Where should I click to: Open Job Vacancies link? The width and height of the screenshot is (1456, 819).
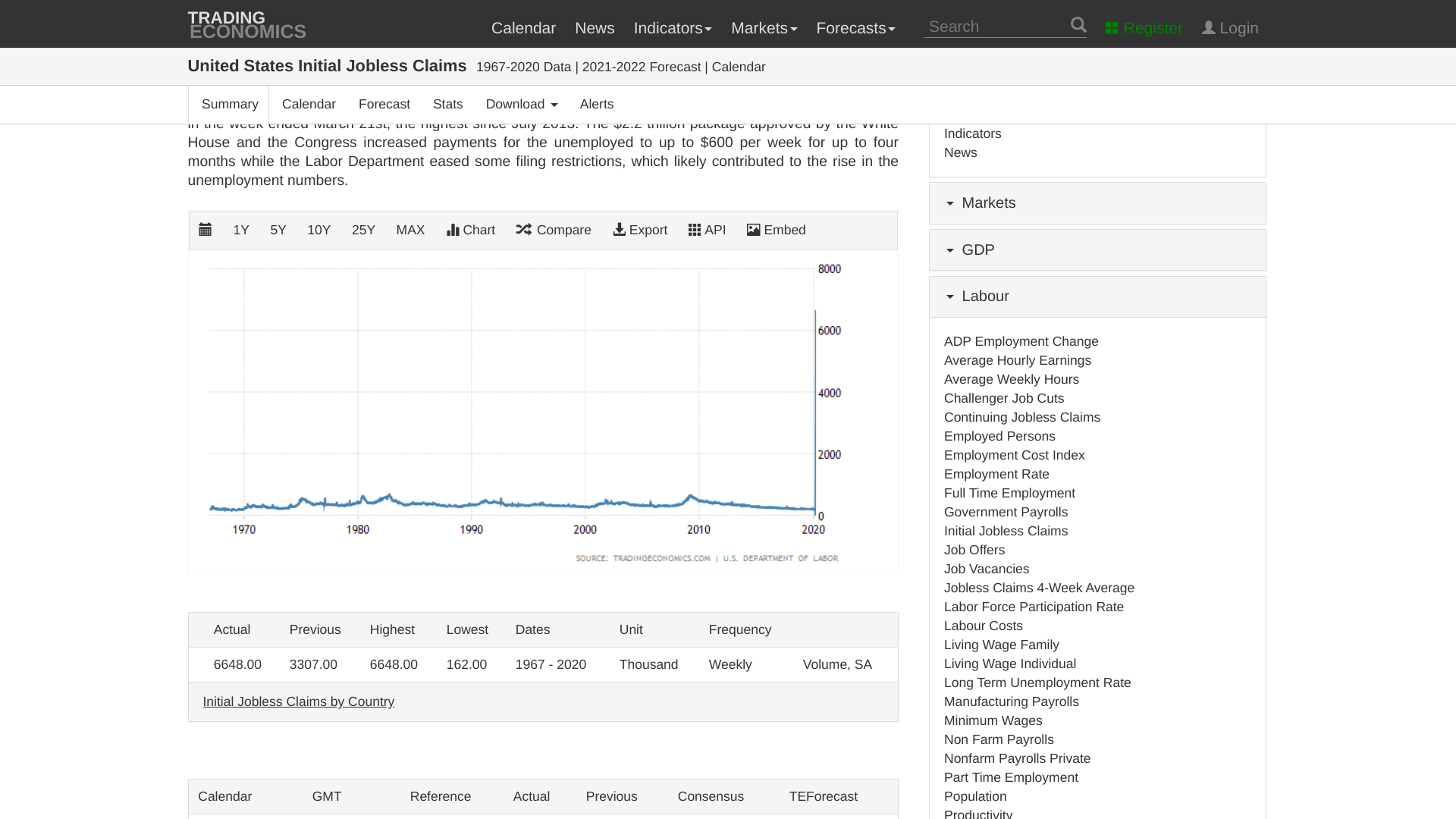987,569
